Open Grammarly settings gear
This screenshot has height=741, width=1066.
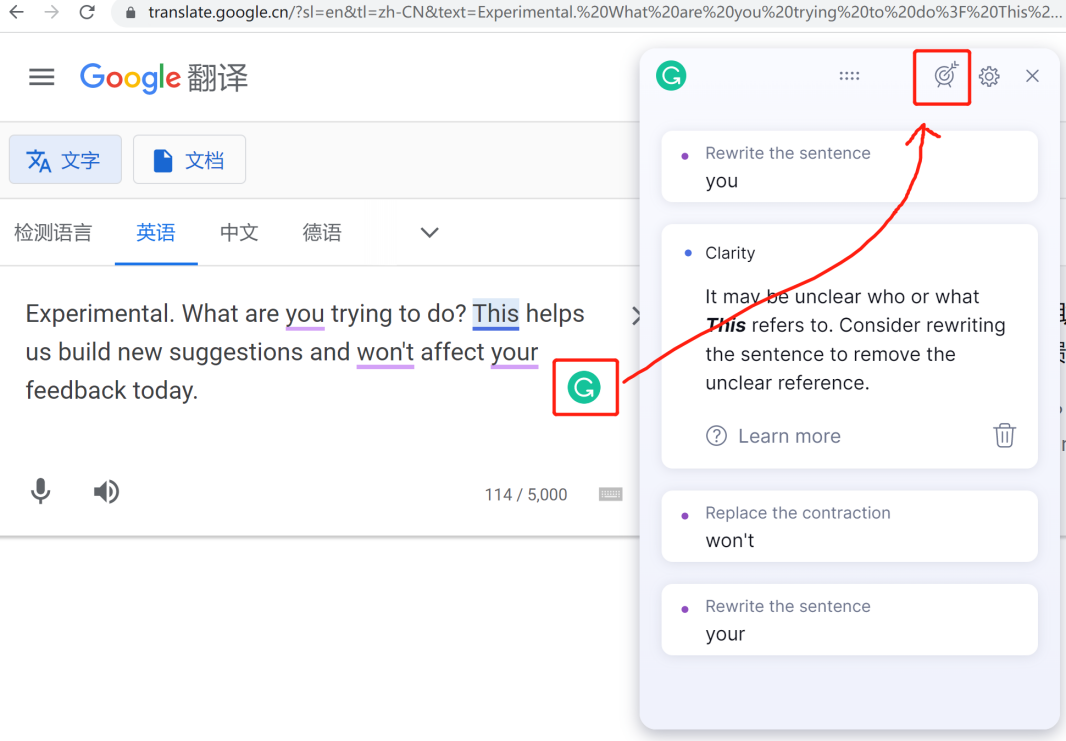(989, 76)
